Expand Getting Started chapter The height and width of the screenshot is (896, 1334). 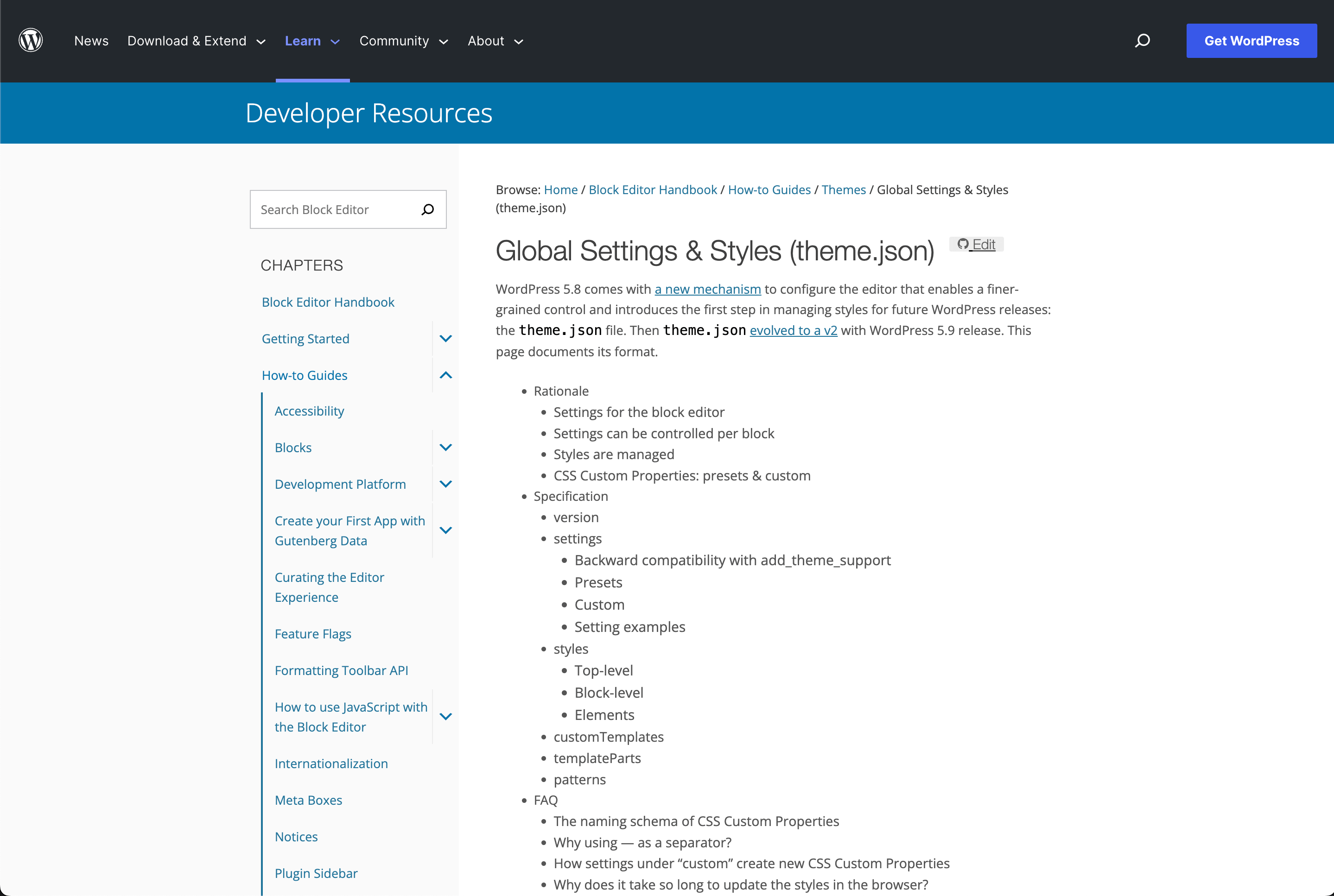coord(446,339)
